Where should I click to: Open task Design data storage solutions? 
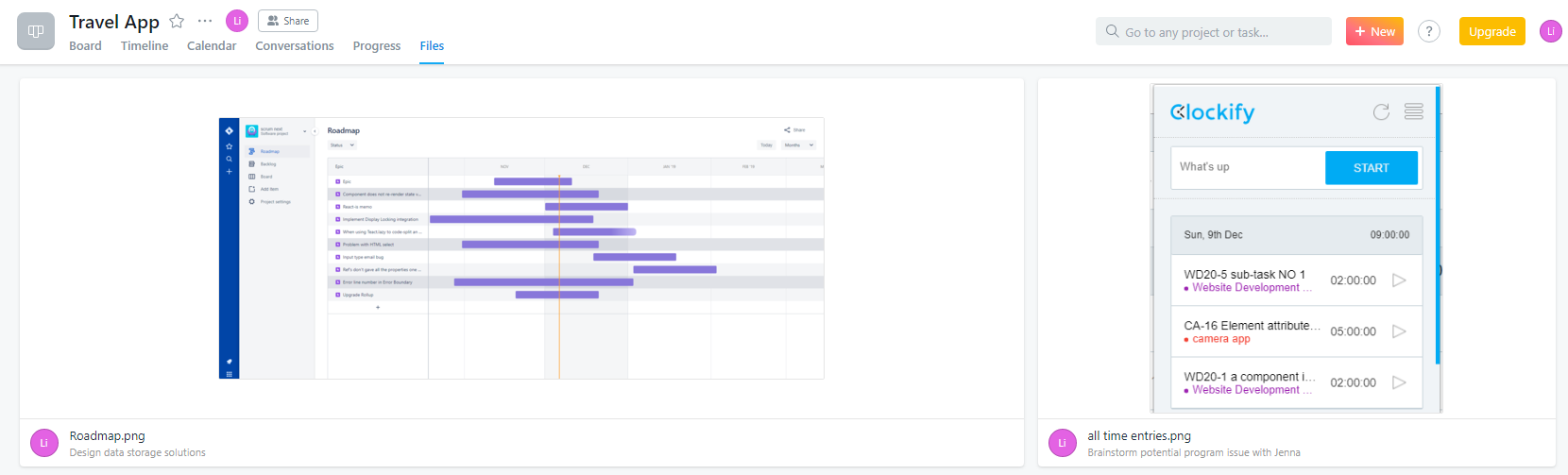(x=137, y=452)
